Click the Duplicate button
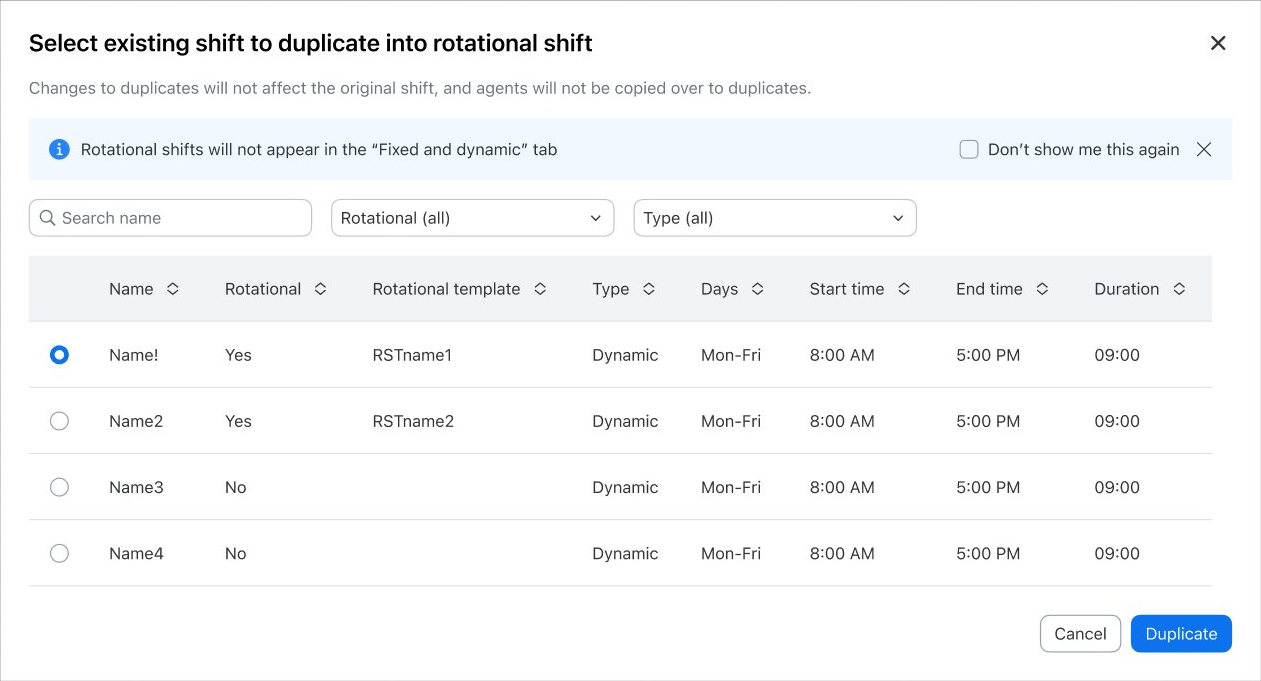Viewport: 1261px width, 681px height. (x=1181, y=634)
